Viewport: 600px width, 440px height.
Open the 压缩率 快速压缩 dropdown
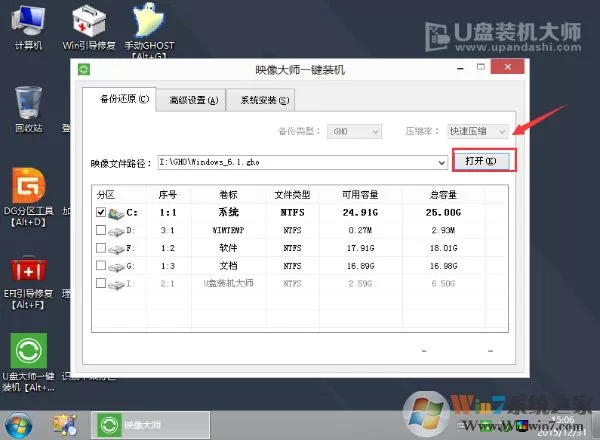tap(478, 132)
